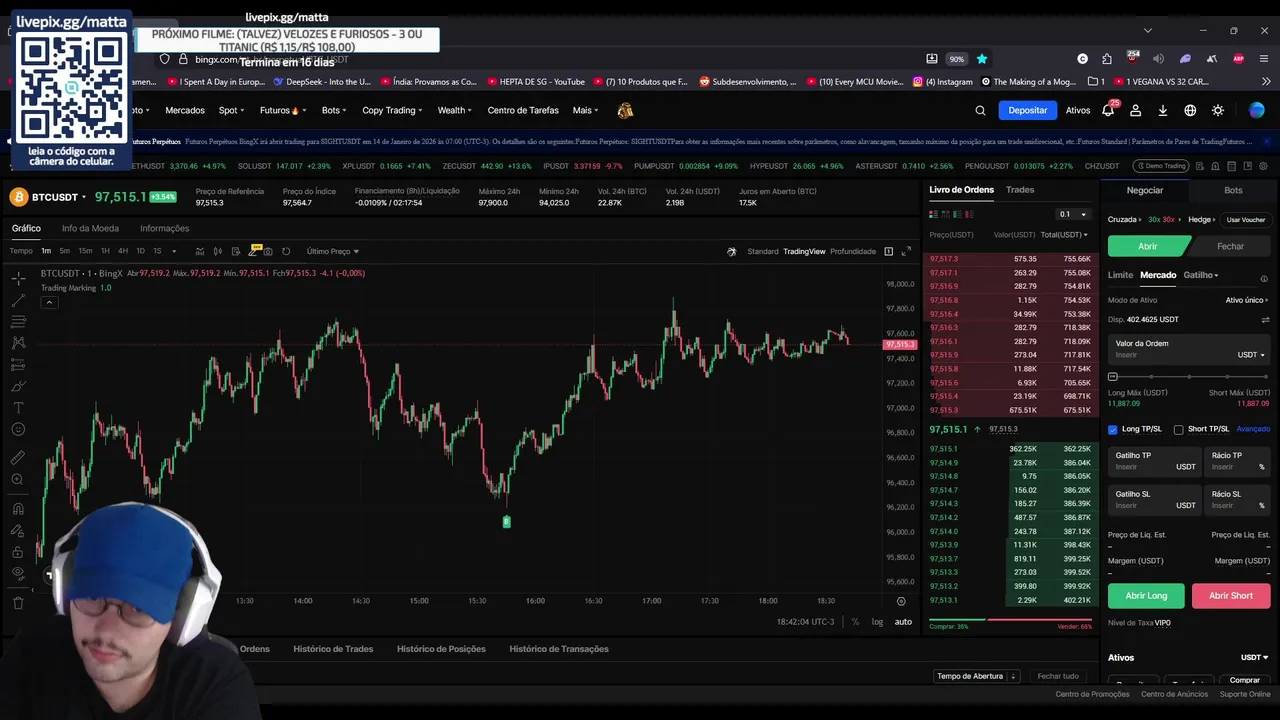Expand the Gatilho order type dropdown
Image resolution: width=1280 pixels, height=720 pixels.
click(x=1201, y=275)
